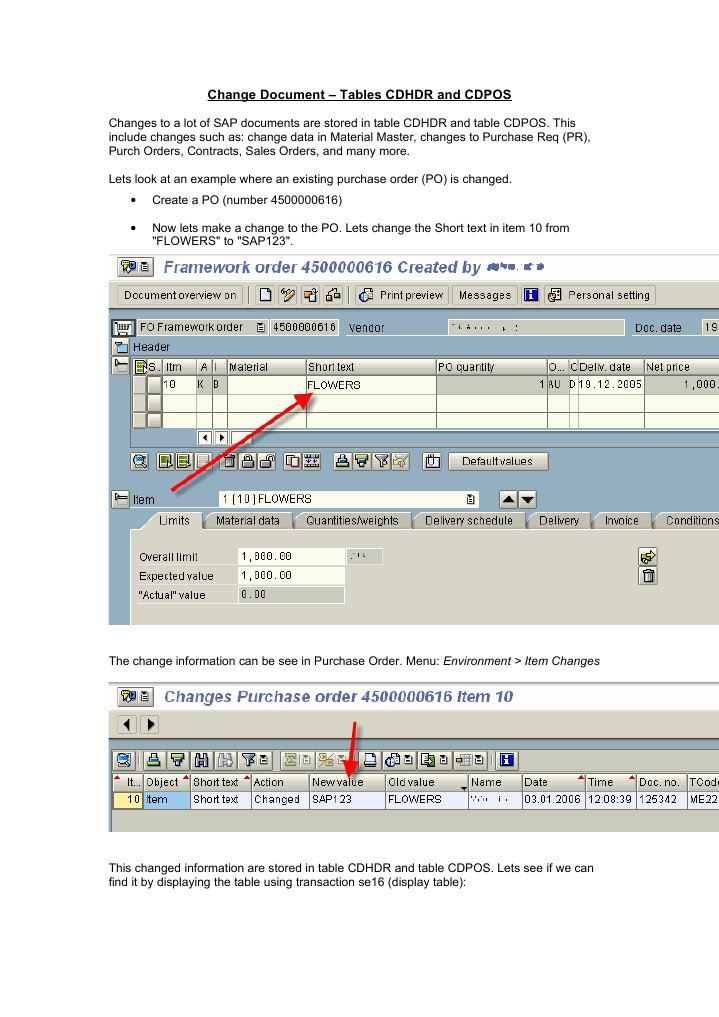This screenshot has height=1017, width=719.
Task: Click the Default values button
Action: pyautogui.click(x=497, y=461)
